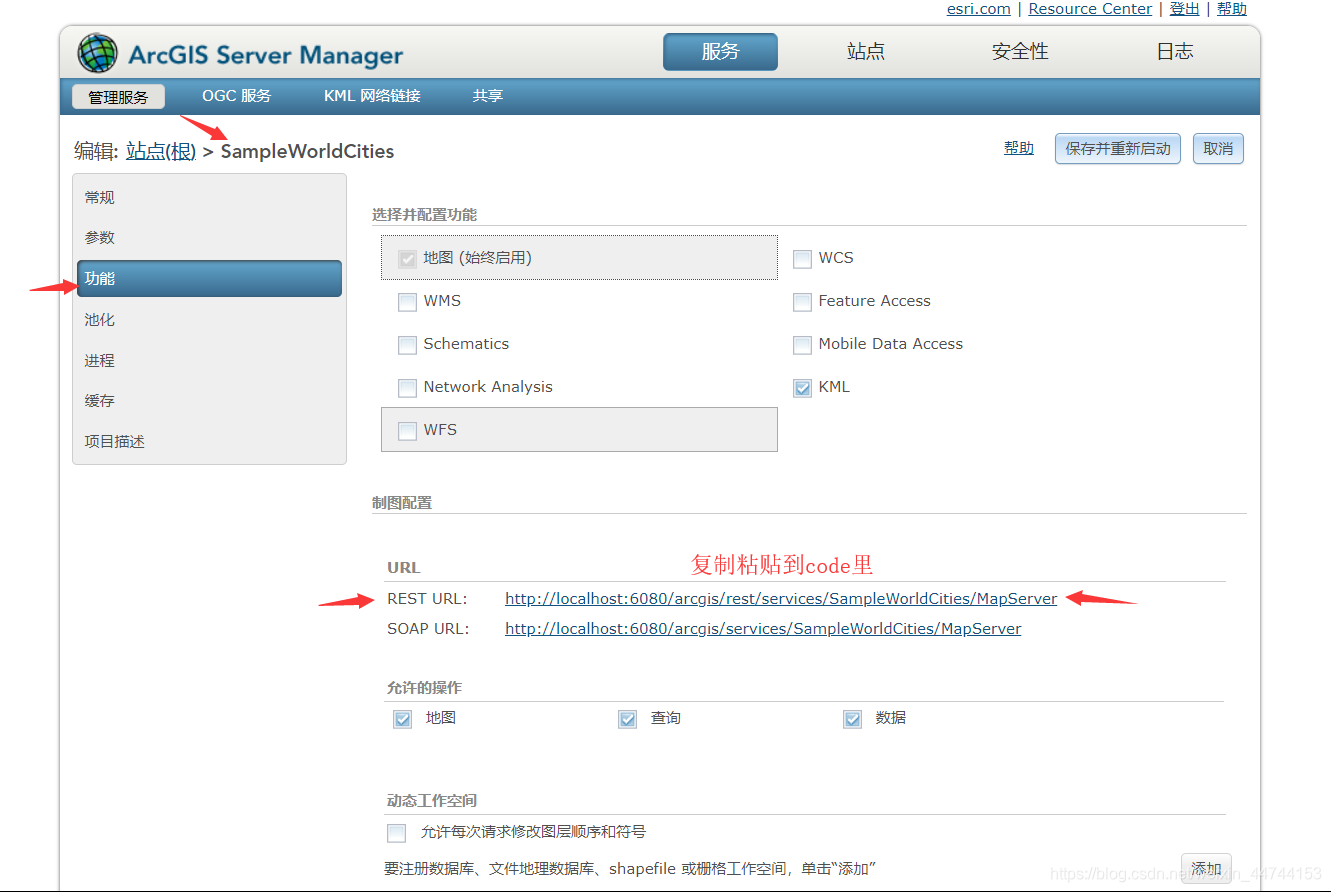Open the 帮助 link beside save button
The image size is (1331, 892).
pyautogui.click(x=1019, y=148)
